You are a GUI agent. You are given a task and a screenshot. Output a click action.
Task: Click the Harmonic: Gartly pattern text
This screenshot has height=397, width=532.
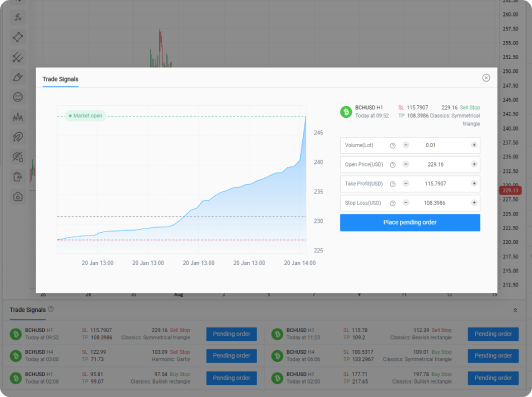click(171, 359)
